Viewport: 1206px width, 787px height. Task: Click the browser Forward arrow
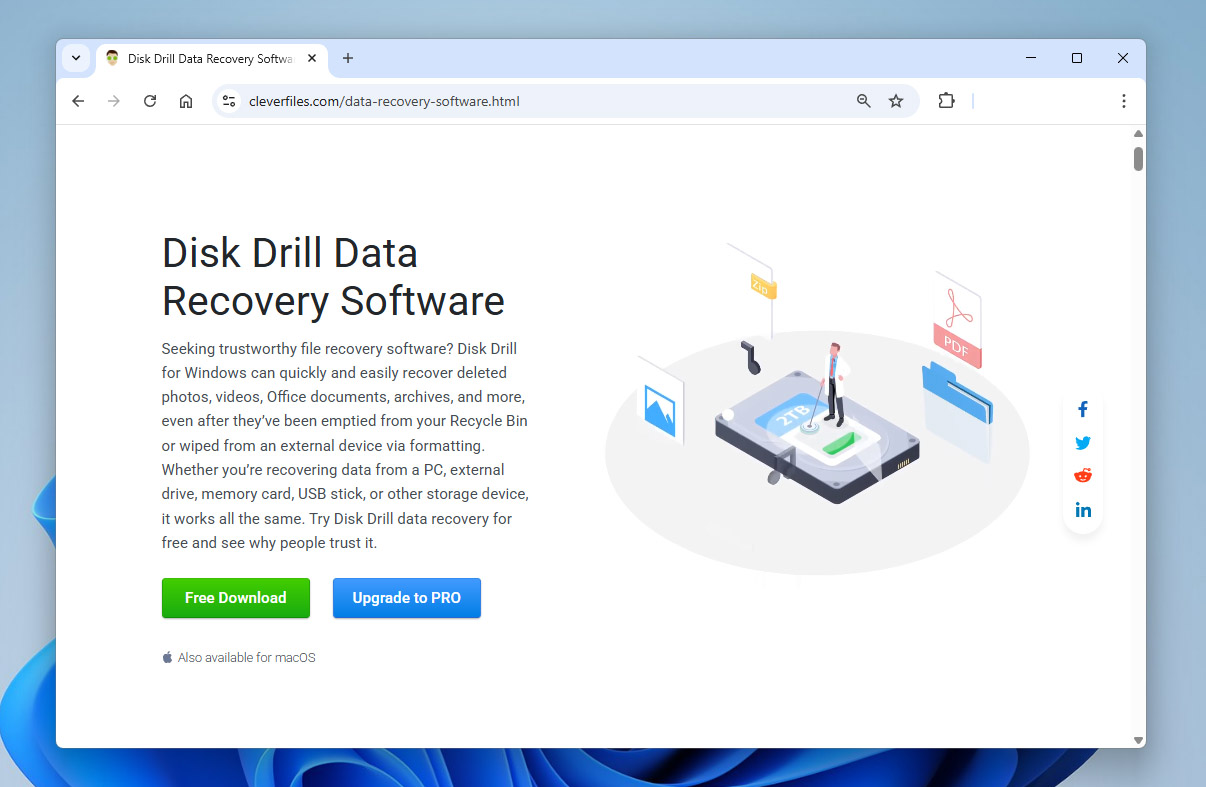[x=114, y=101]
